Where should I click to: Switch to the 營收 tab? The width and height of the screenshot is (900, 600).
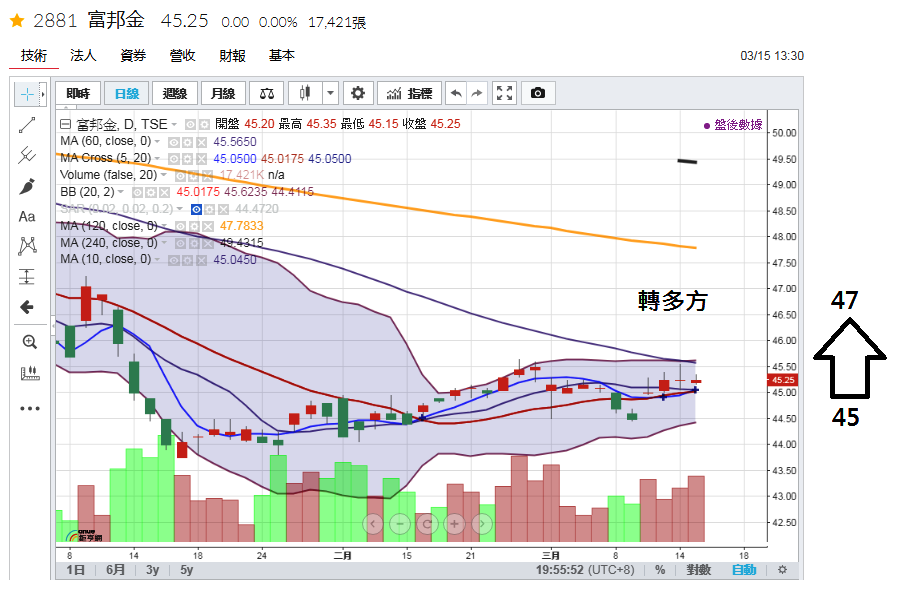coord(183,56)
